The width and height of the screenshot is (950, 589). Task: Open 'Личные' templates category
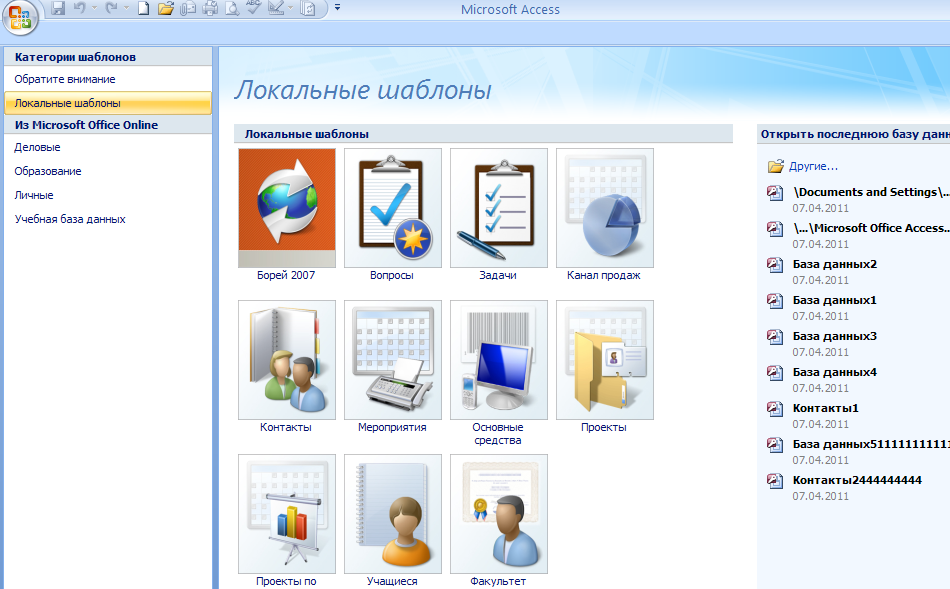pos(108,195)
